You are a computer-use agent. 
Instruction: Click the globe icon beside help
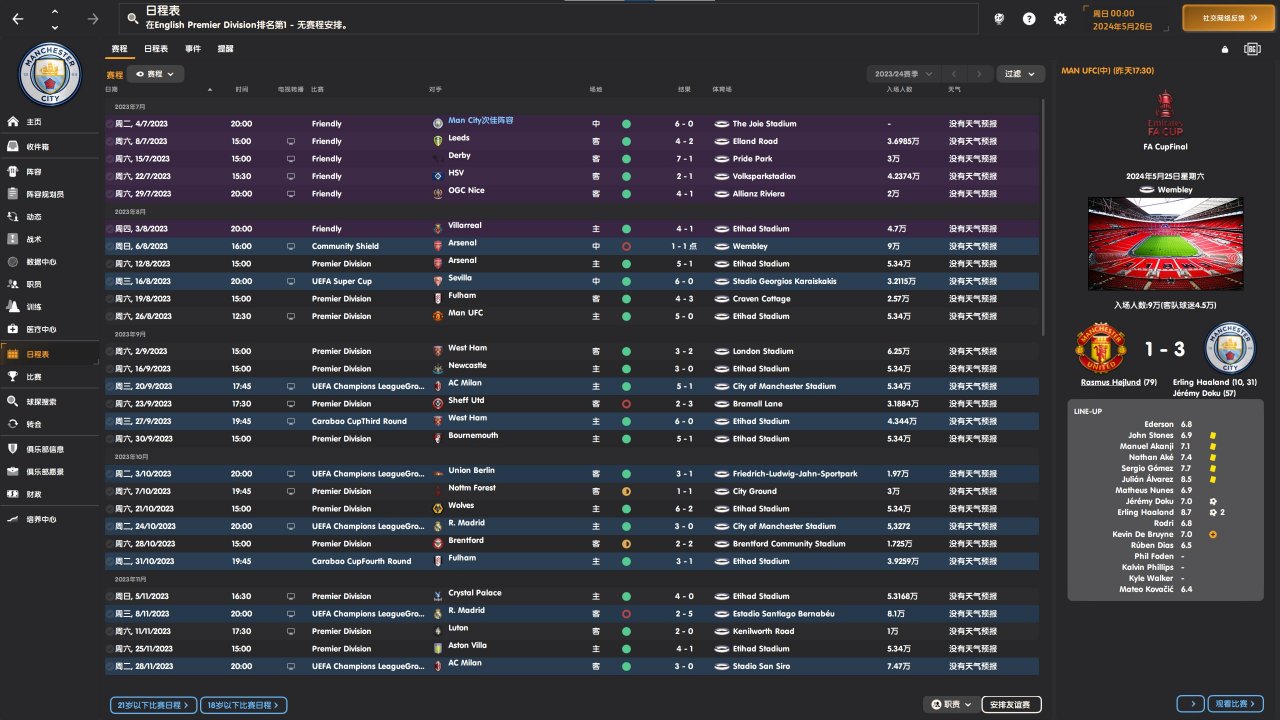coord(998,18)
